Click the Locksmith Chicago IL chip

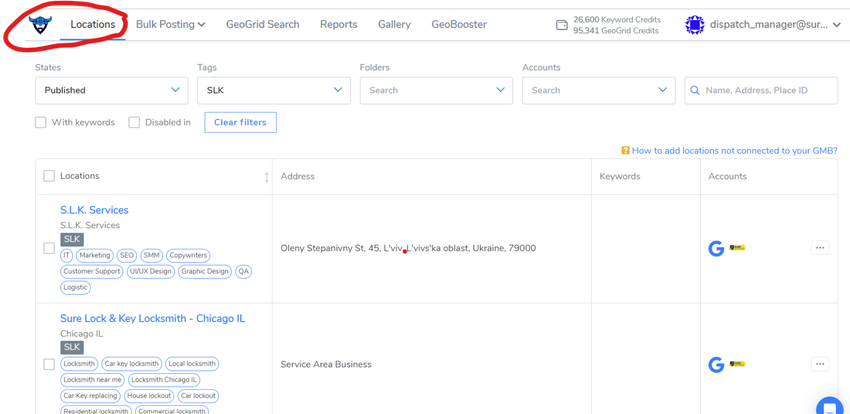click(x=164, y=380)
